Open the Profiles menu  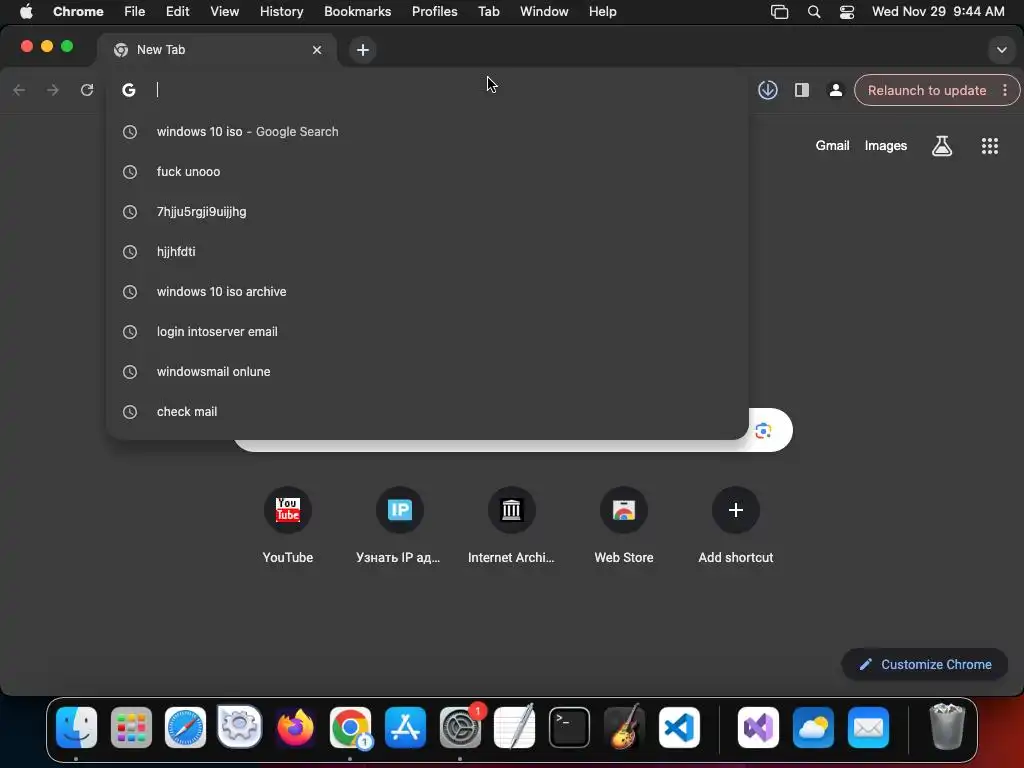pos(434,12)
